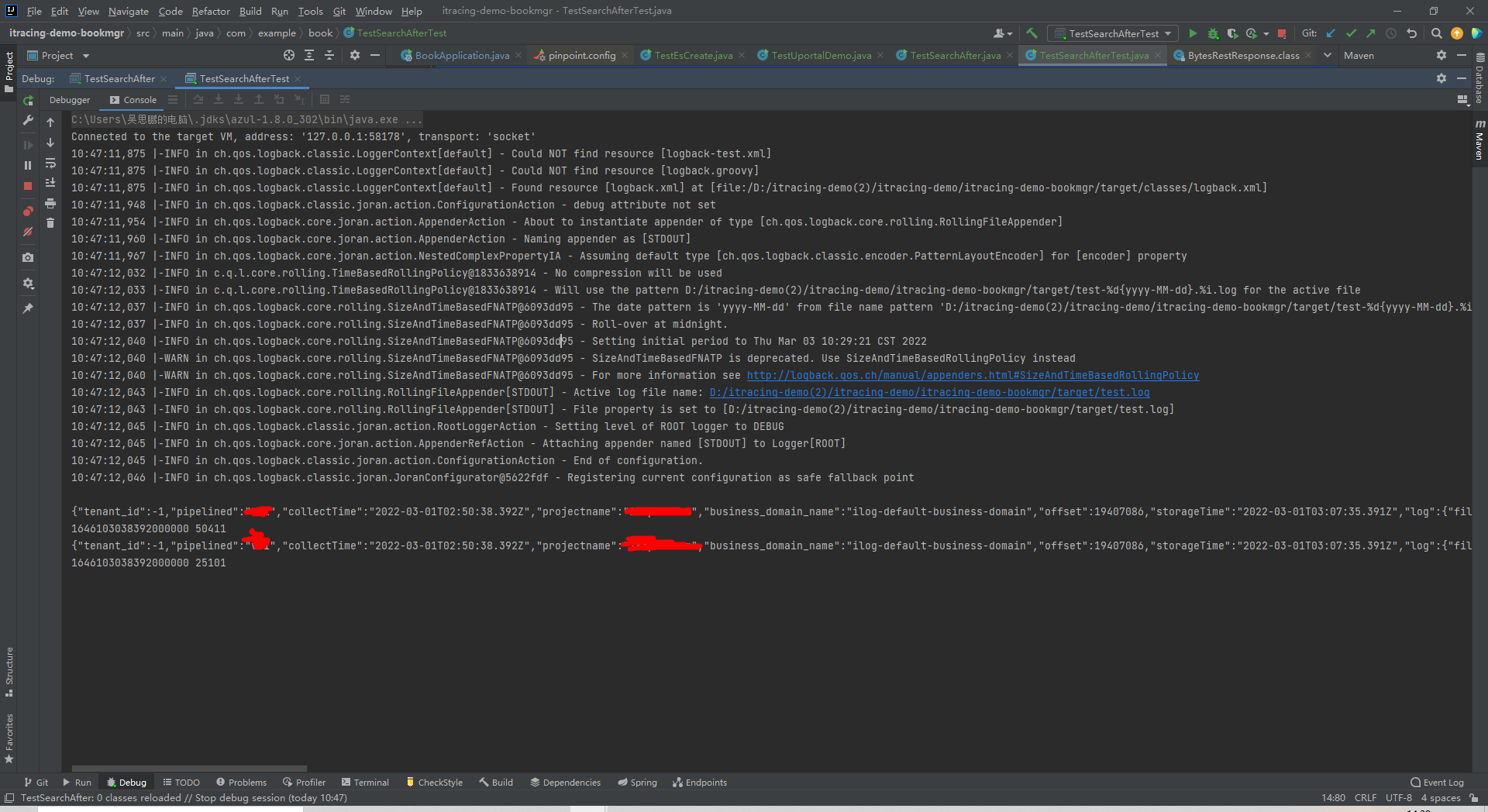1488x812 pixels.
Task: Open debug settings gear in left strip
Action: pyautogui.click(x=28, y=284)
